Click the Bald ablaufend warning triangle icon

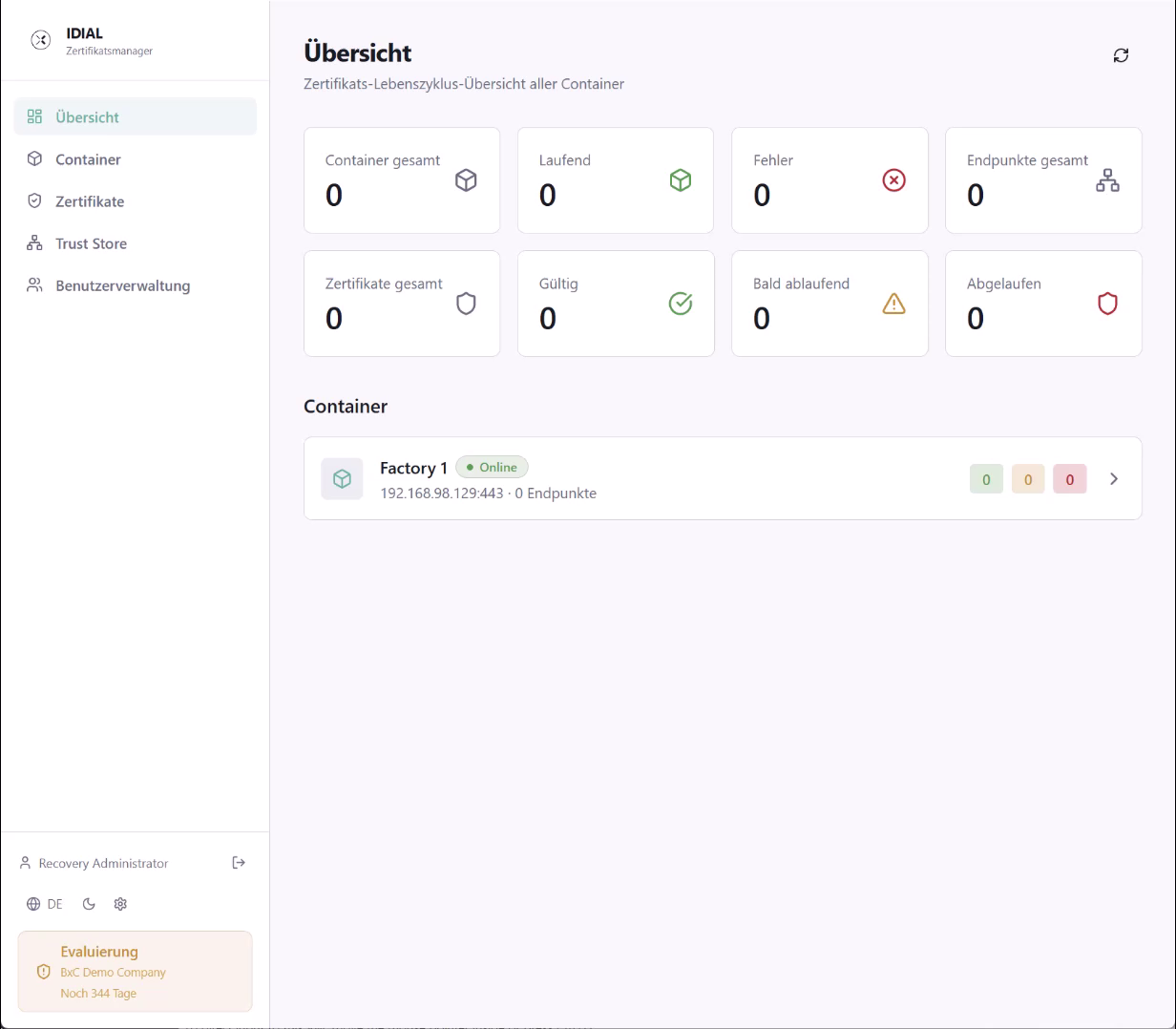[893, 304]
